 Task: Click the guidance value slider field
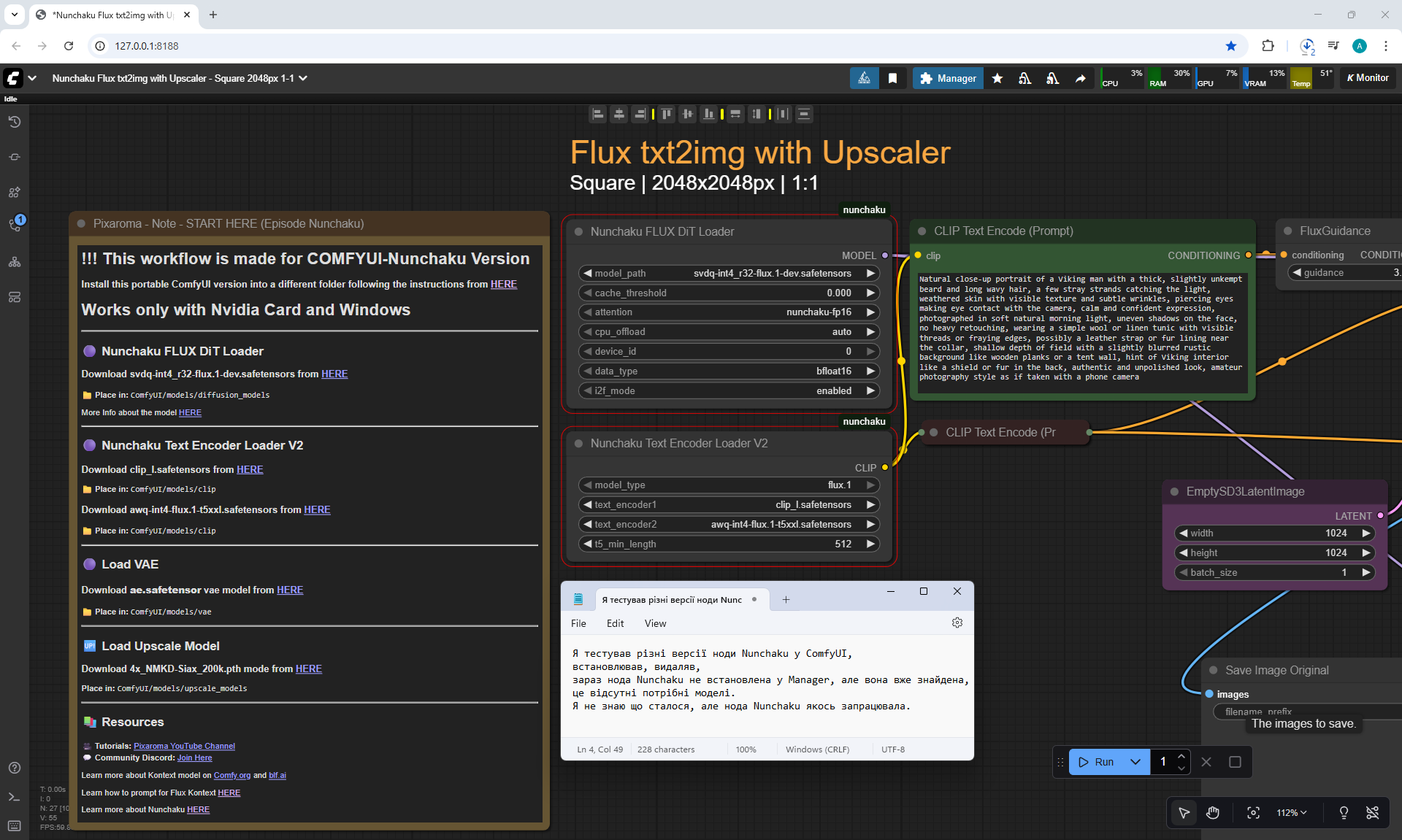[1347, 272]
